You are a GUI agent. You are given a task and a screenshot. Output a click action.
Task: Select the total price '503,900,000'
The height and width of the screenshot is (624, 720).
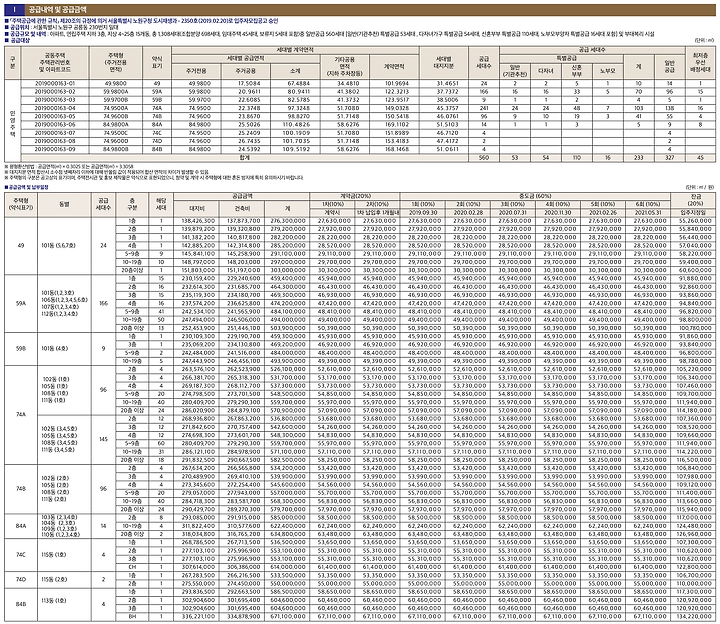coord(287,328)
